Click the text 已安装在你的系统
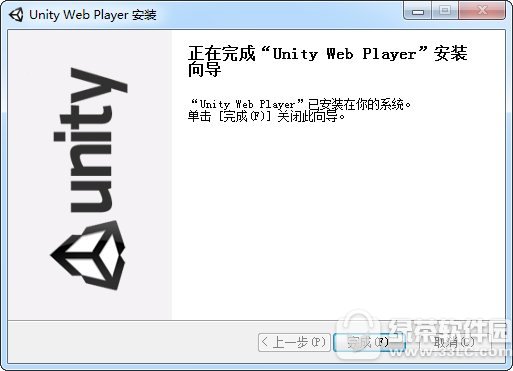 pos(360,104)
